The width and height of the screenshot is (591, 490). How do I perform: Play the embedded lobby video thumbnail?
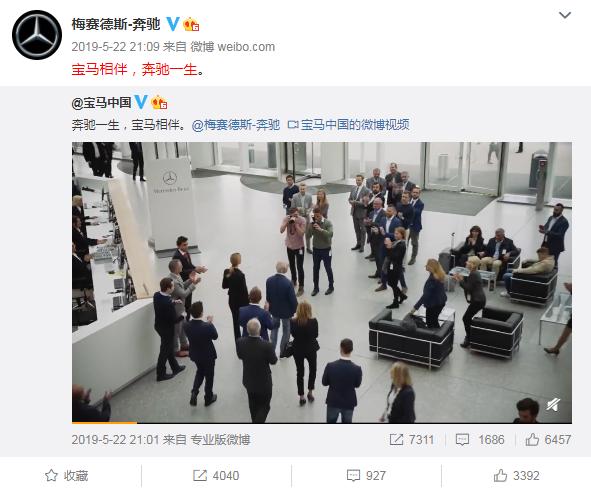click(x=322, y=282)
